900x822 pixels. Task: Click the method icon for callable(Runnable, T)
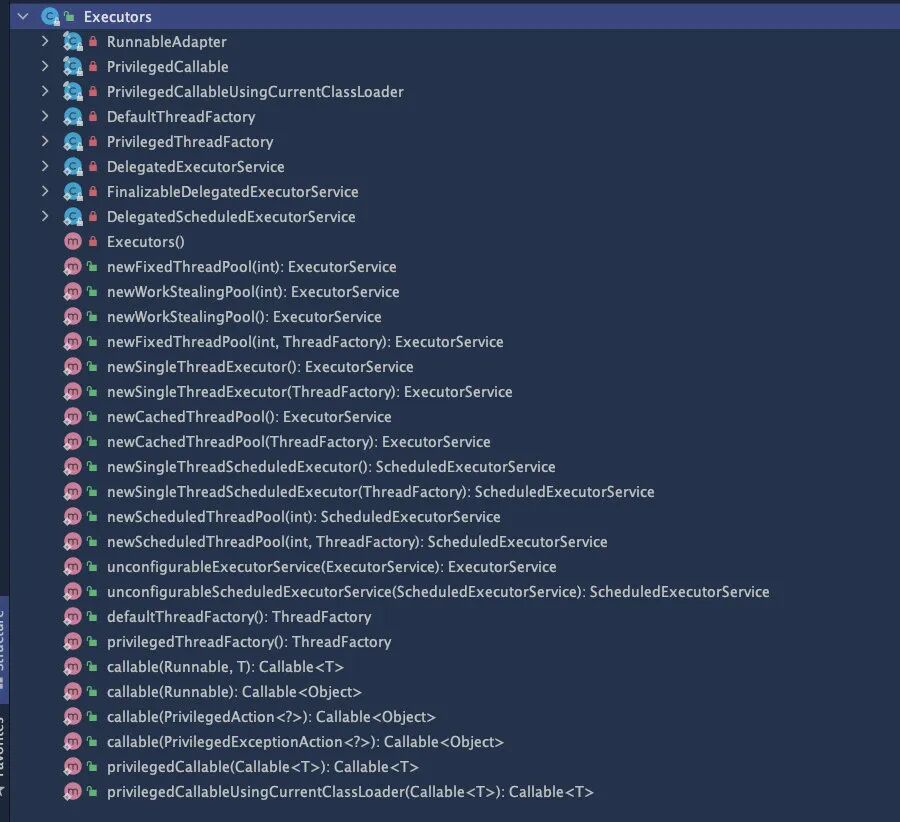click(x=72, y=667)
